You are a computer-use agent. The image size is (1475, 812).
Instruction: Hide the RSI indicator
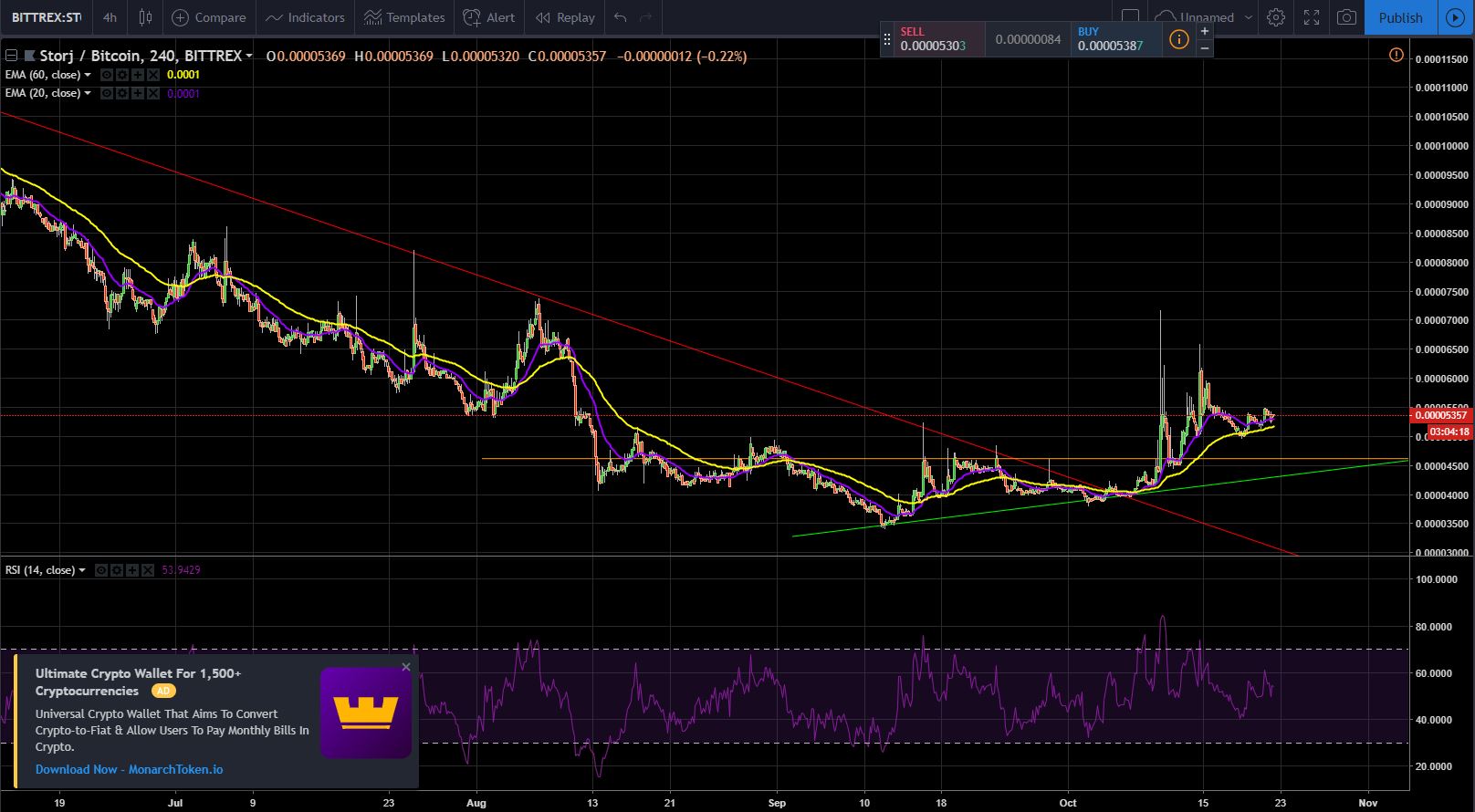coord(101,570)
